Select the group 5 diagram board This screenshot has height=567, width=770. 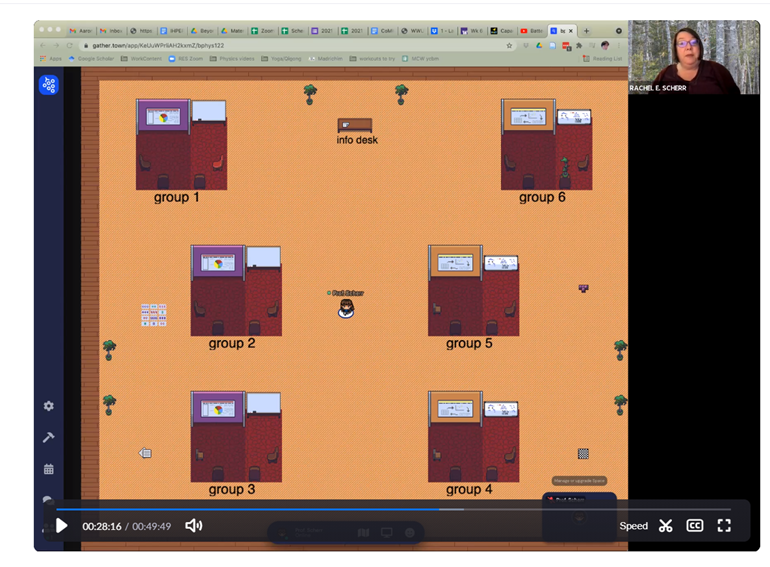[x=455, y=263]
